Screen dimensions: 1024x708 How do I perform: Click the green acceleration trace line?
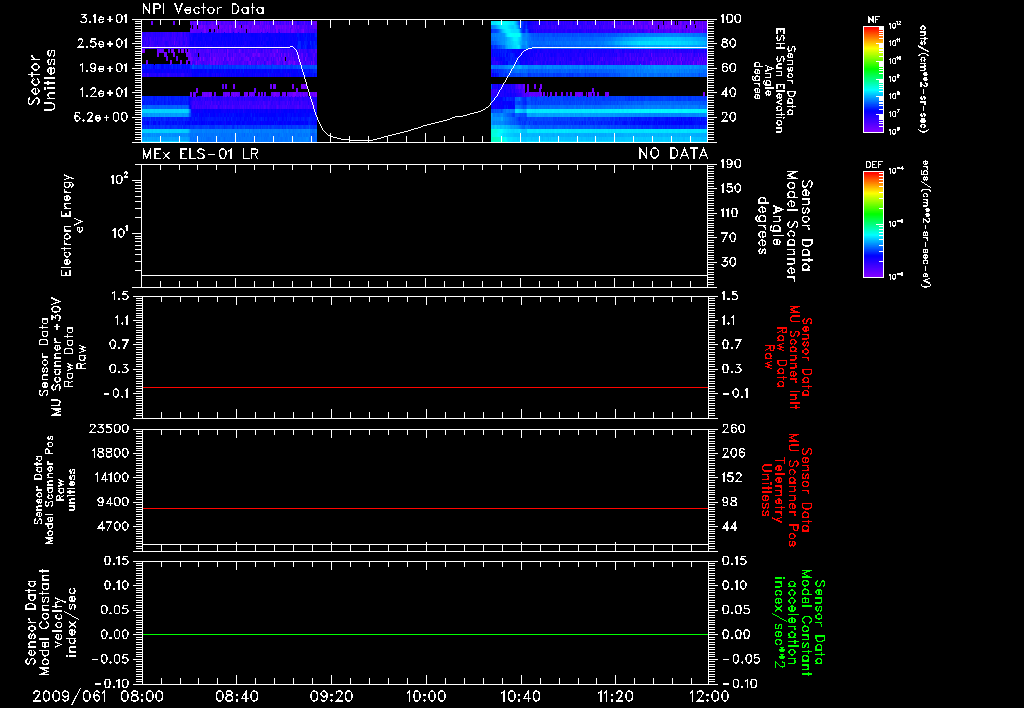424,634
